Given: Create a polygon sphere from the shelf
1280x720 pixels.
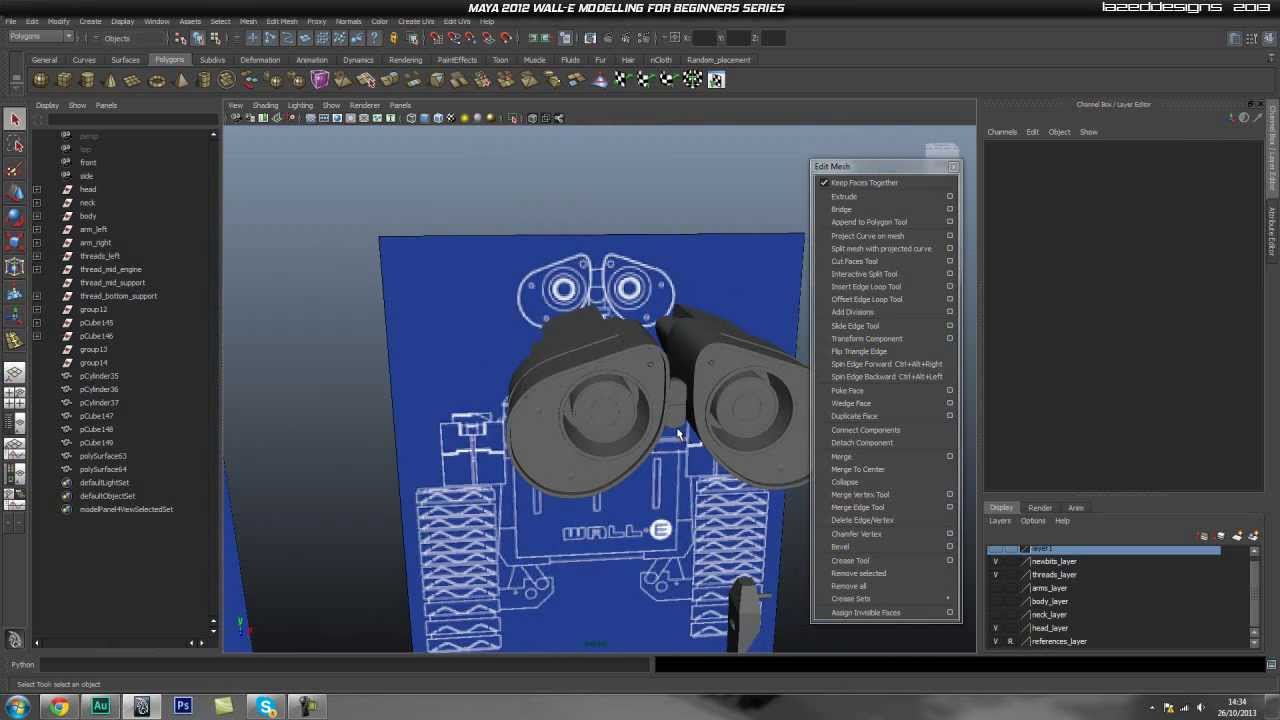Looking at the screenshot, I should [x=41, y=80].
